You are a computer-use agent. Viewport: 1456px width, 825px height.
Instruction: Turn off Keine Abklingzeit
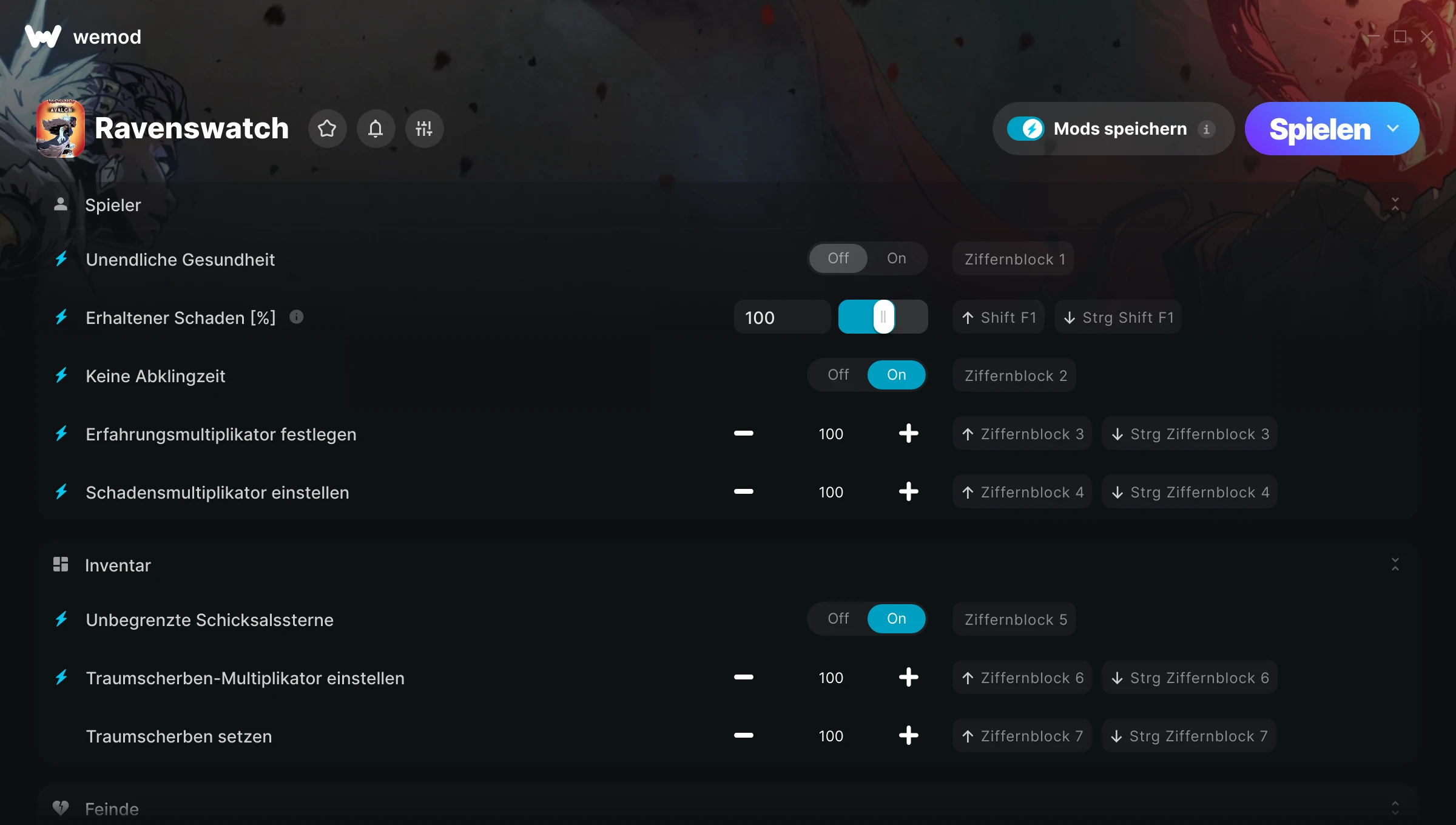(838, 375)
